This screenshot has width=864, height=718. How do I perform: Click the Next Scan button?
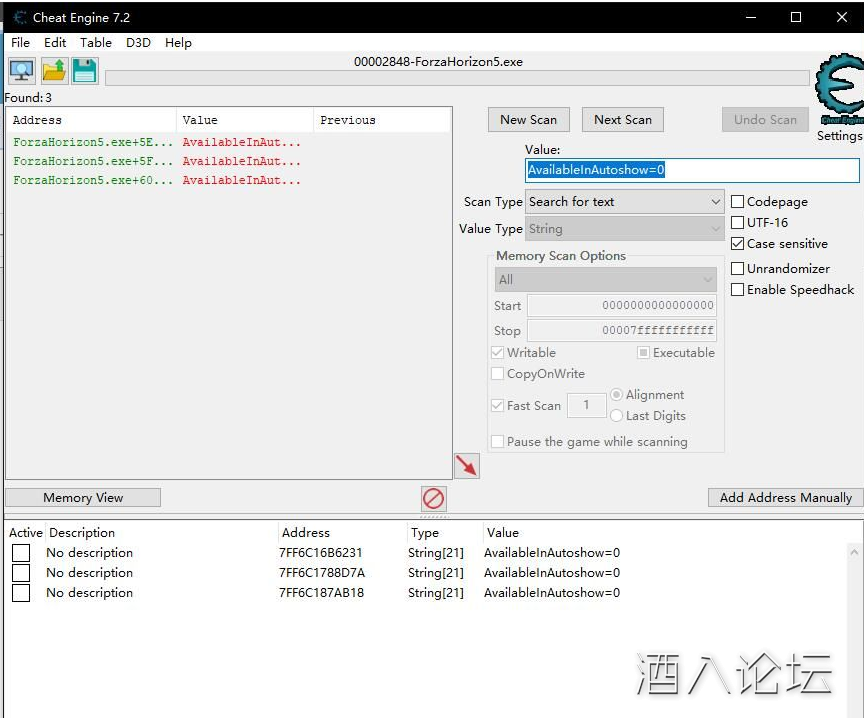(623, 120)
